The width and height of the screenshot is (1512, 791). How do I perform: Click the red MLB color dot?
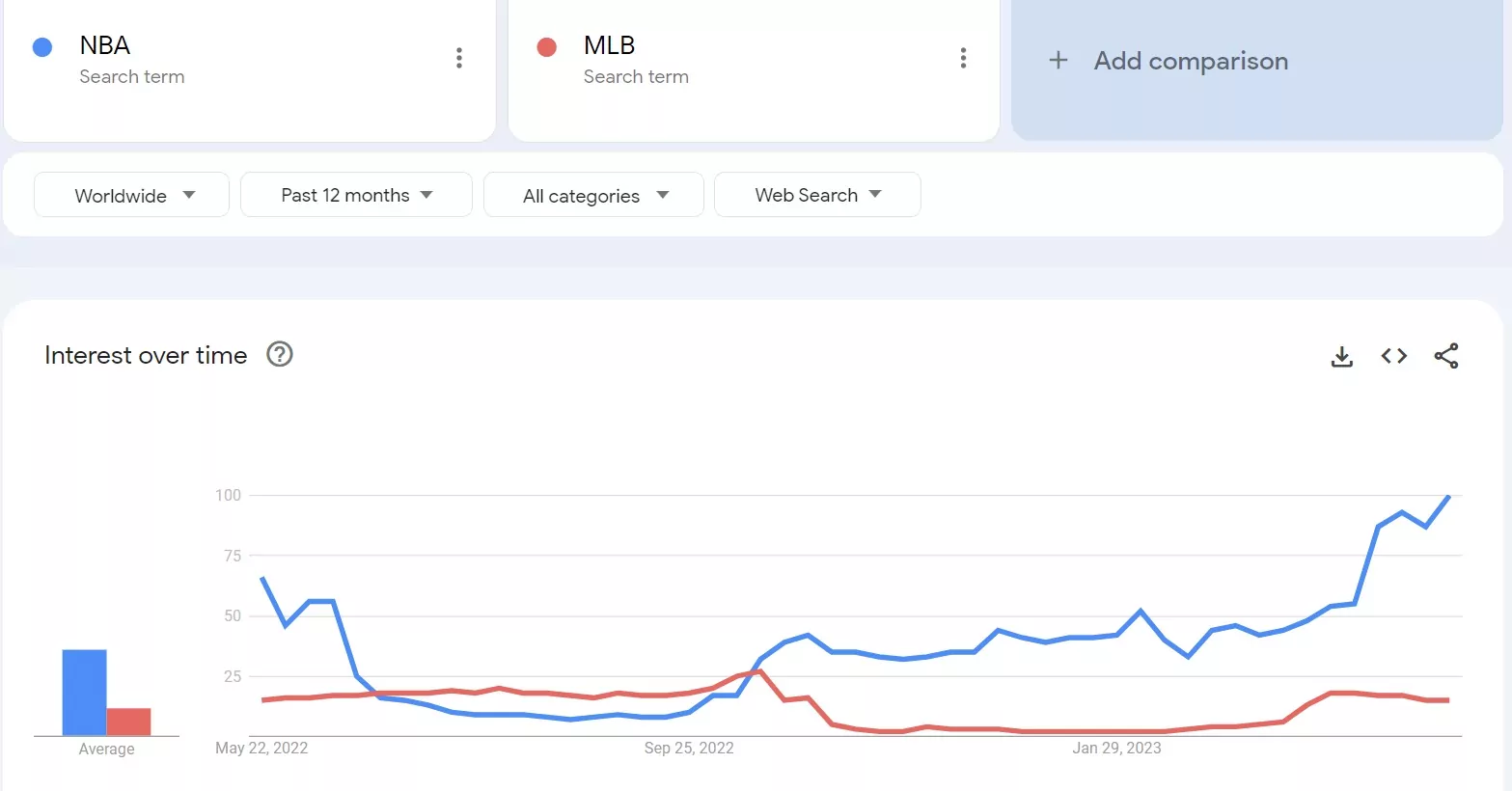pyautogui.click(x=547, y=47)
